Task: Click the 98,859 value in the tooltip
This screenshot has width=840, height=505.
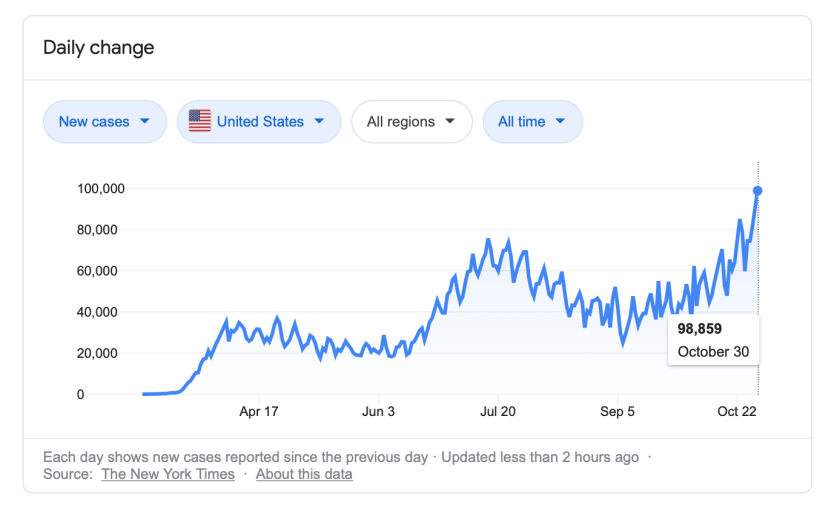Action: (x=700, y=328)
